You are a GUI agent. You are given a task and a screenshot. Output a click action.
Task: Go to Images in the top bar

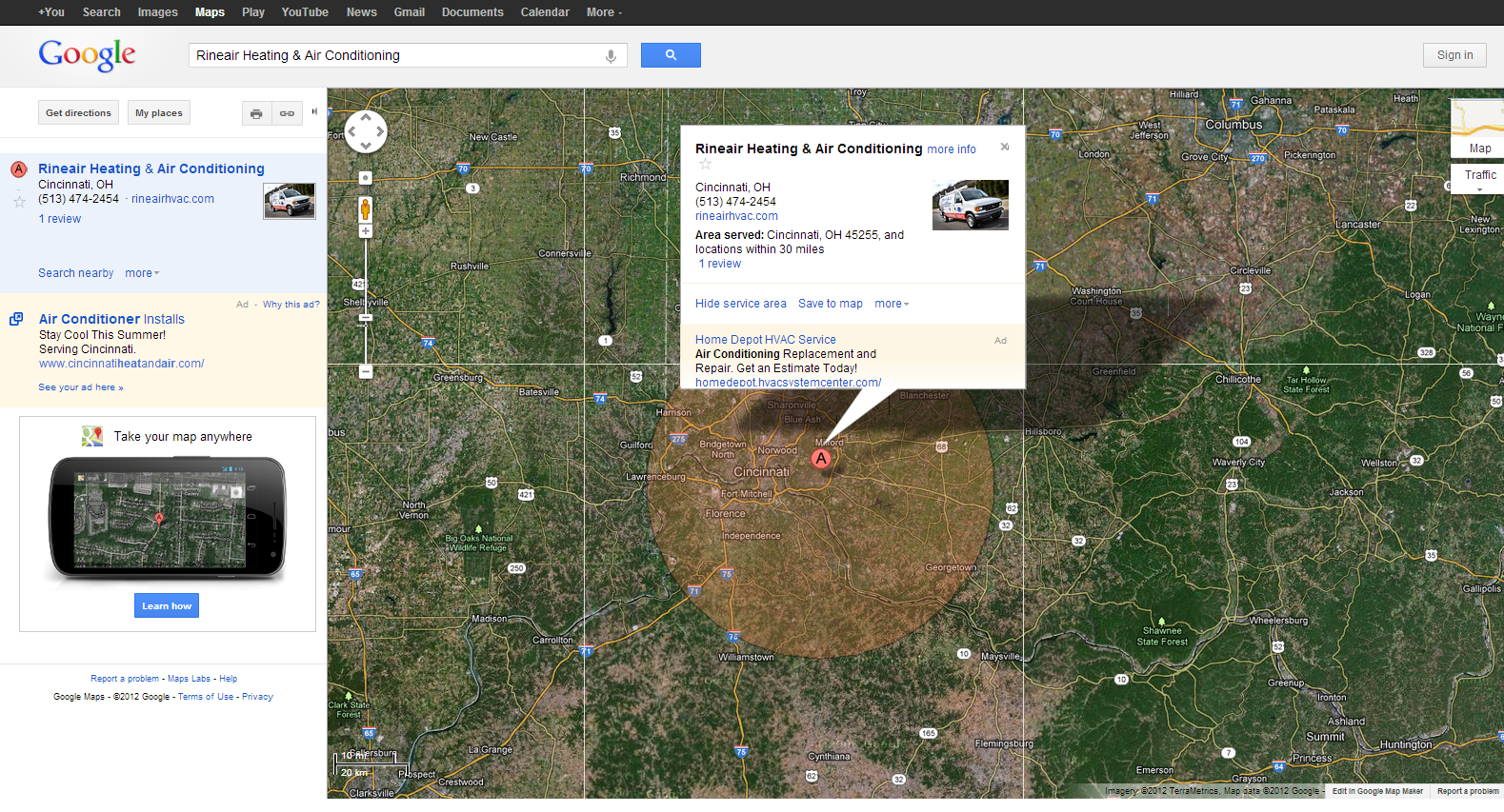tap(158, 12)
